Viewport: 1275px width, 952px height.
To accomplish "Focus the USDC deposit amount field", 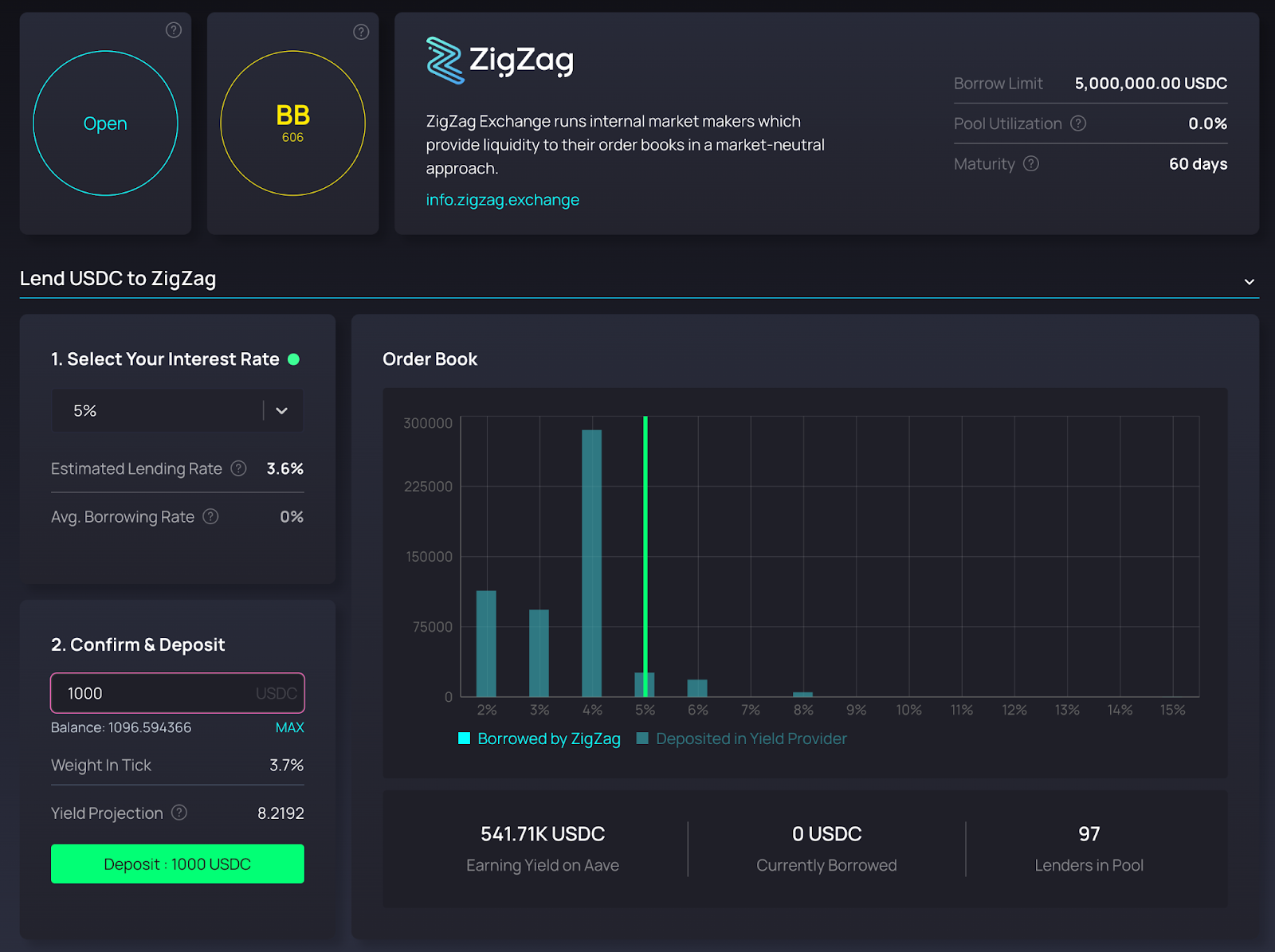I will [x=177, y=693].
